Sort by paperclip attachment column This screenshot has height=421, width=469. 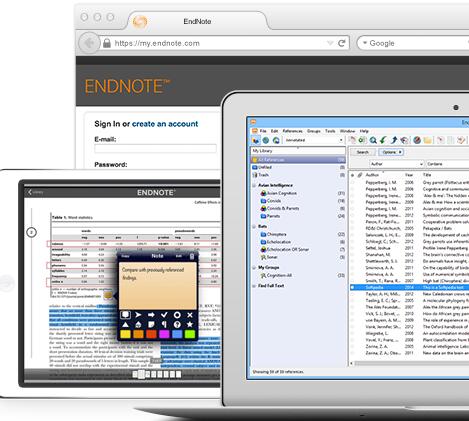coord(360,175)
